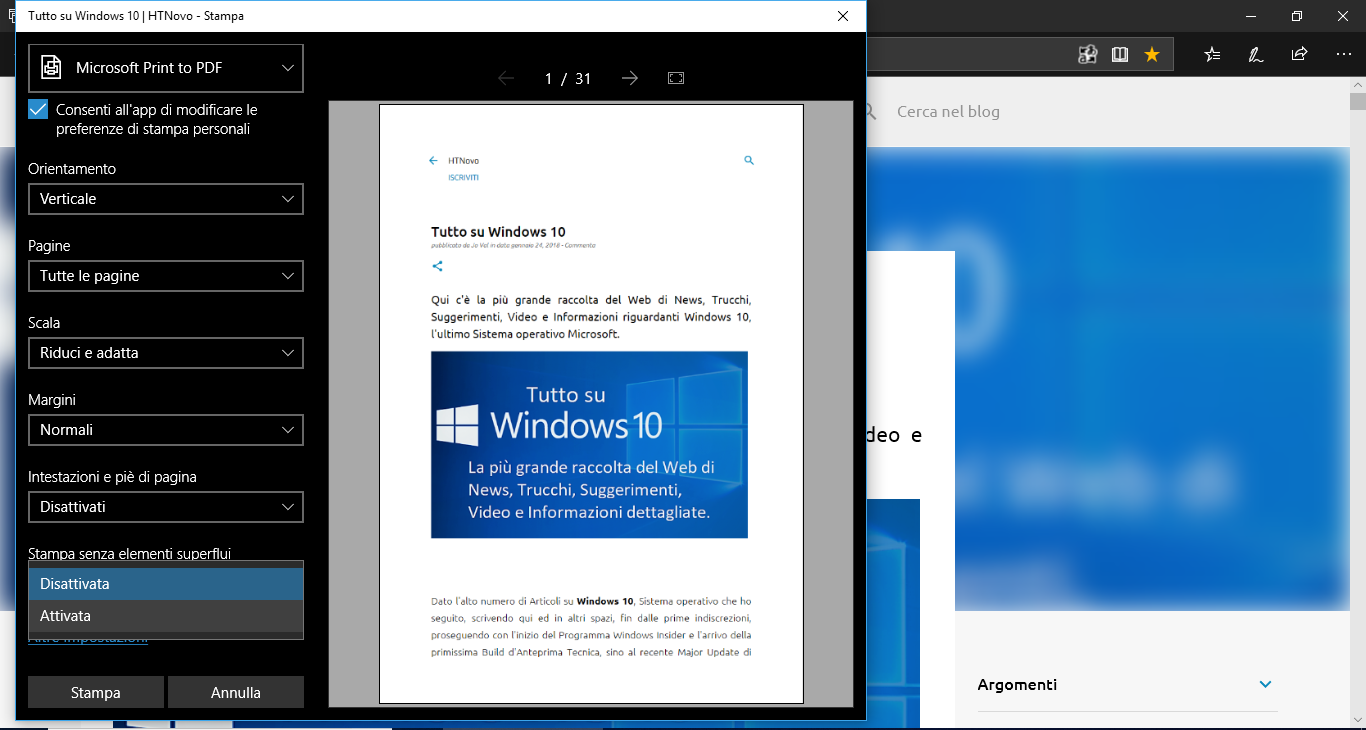Click the Cerca nel blog search field
1366x730 pixels.
tap(948, 112)
